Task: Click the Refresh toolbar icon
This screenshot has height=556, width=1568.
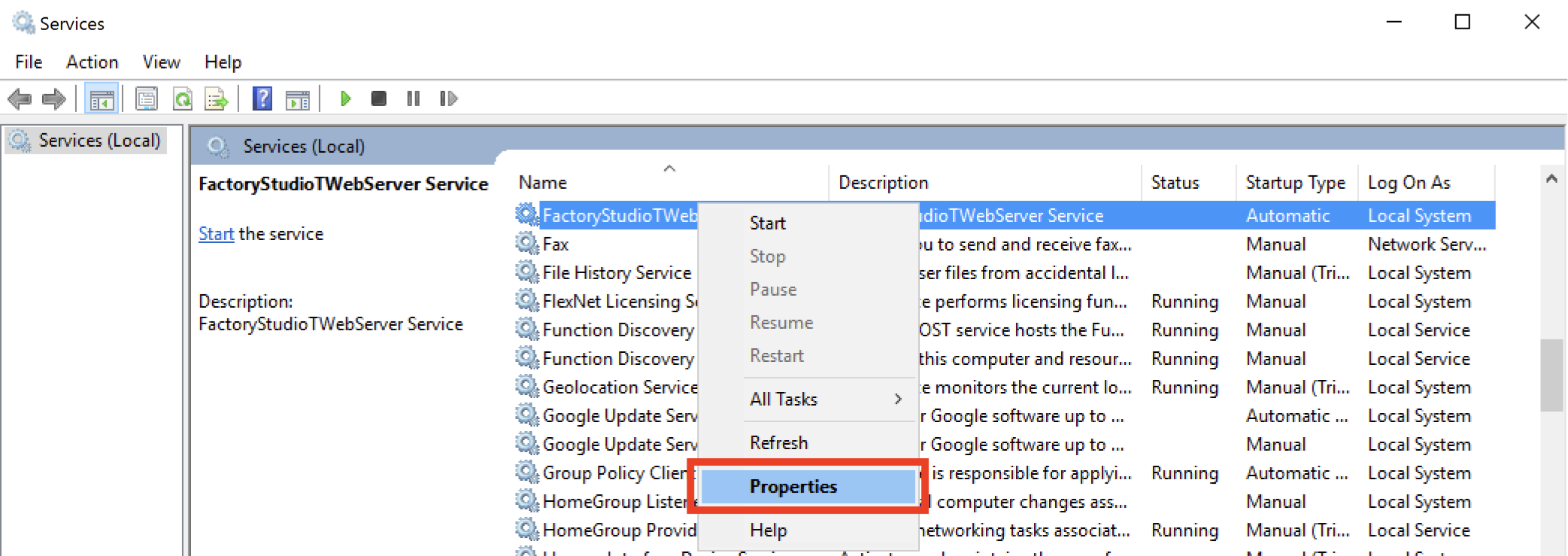Action: coord(183,99)
